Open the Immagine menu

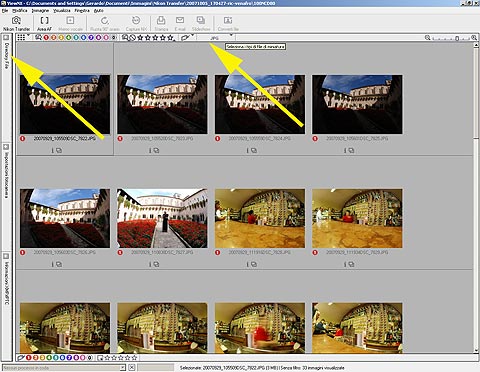40,11
